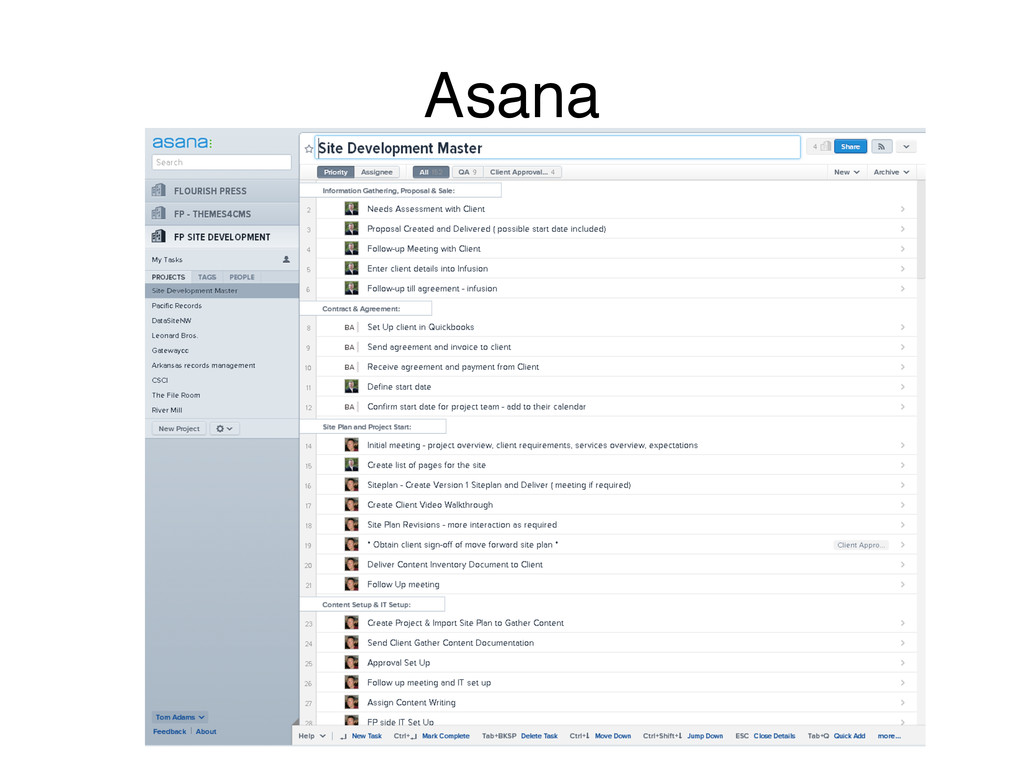Switch to the TAGS tab
This screenshot has height=768, width=1024.
click(207, 277)
